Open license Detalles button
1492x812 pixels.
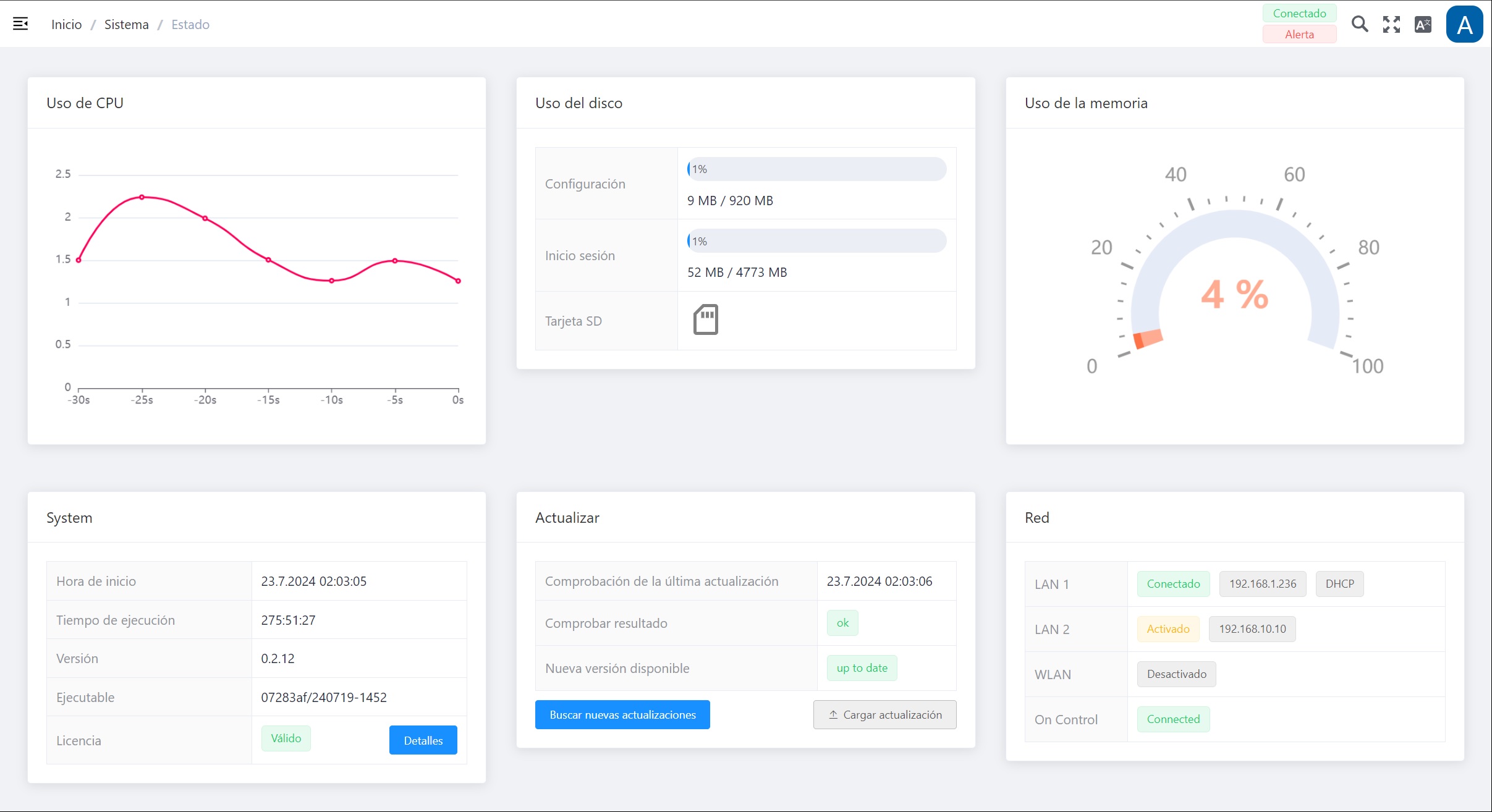tap(423, 740)
